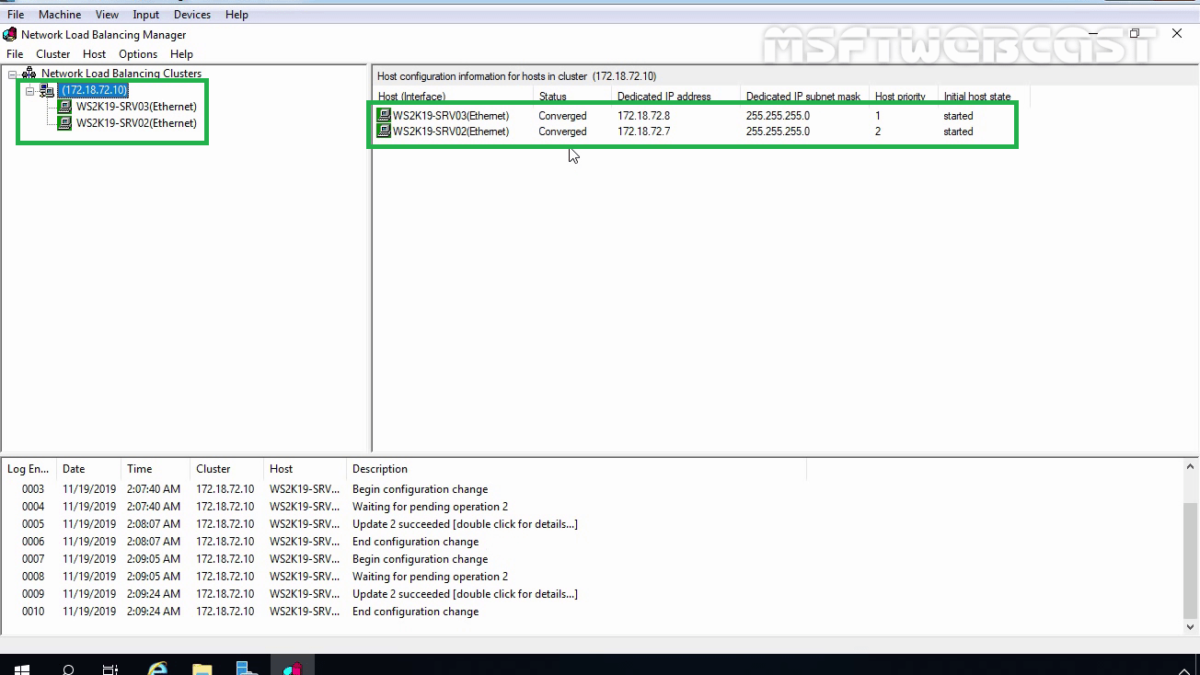Sort by Host priority column header
Image resolution: width=1200 pixels, height=675 pixels.
[904, 97]
